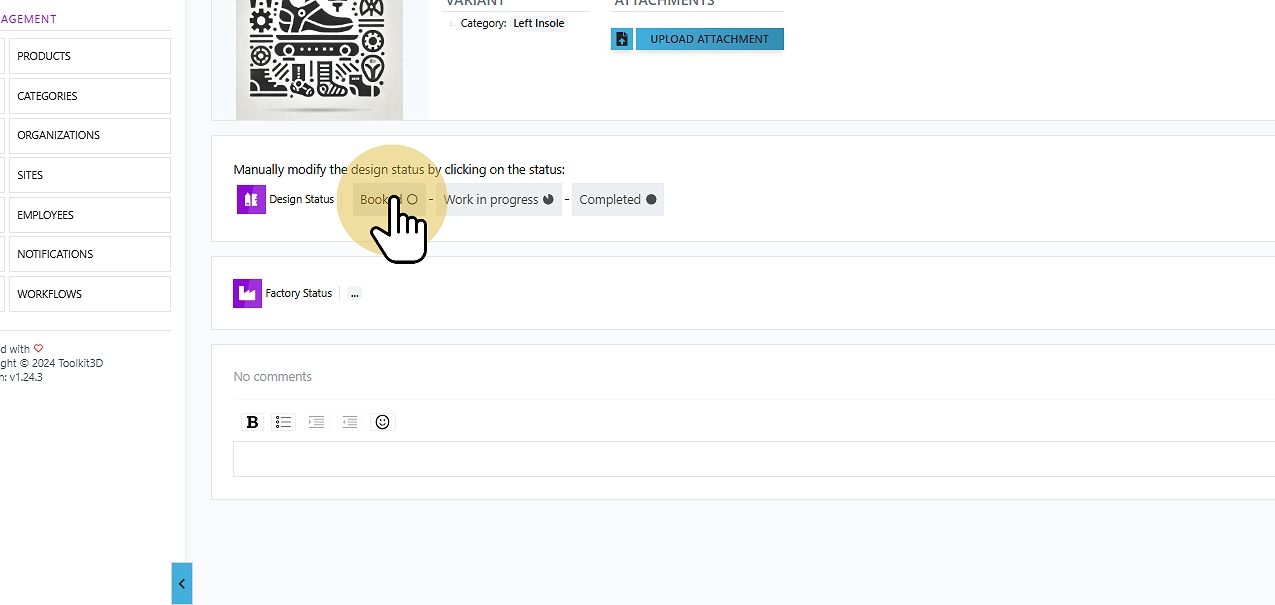Decrease indent in comment editor
The width and height of the screenshot is (1275, 605).
pyautogui.click(x=349, y=422)
